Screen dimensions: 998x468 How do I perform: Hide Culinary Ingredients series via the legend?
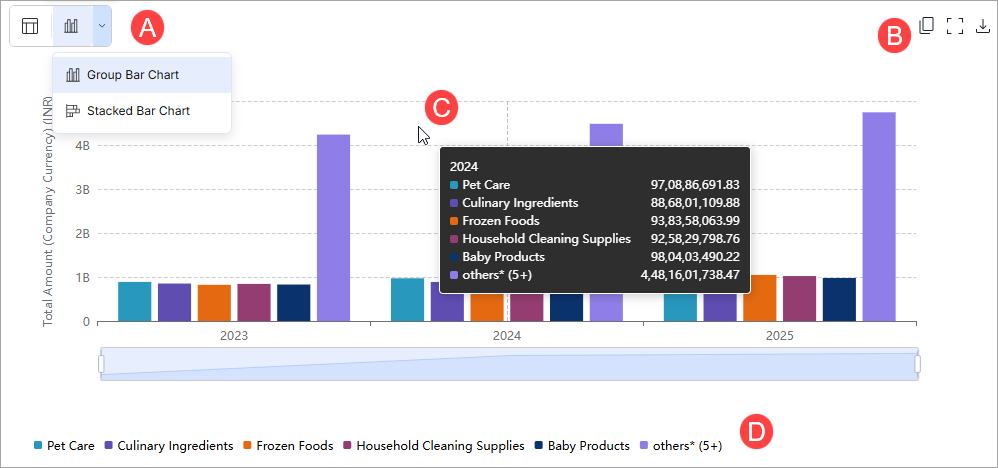click(168, 446)
